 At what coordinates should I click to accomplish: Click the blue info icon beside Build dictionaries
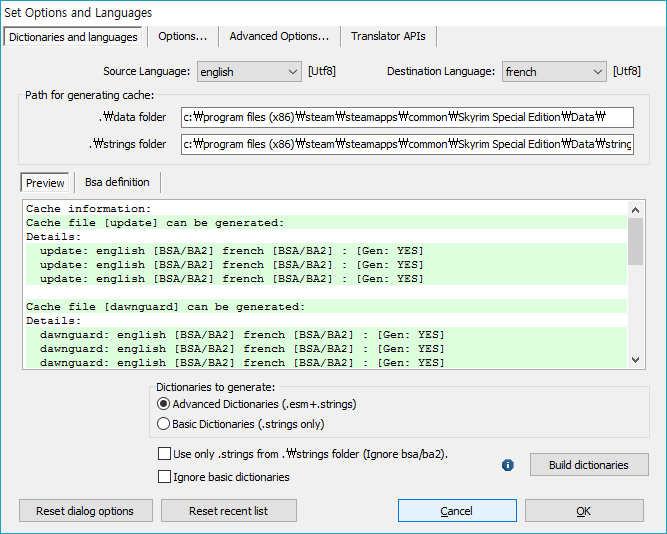coord(507,465)
